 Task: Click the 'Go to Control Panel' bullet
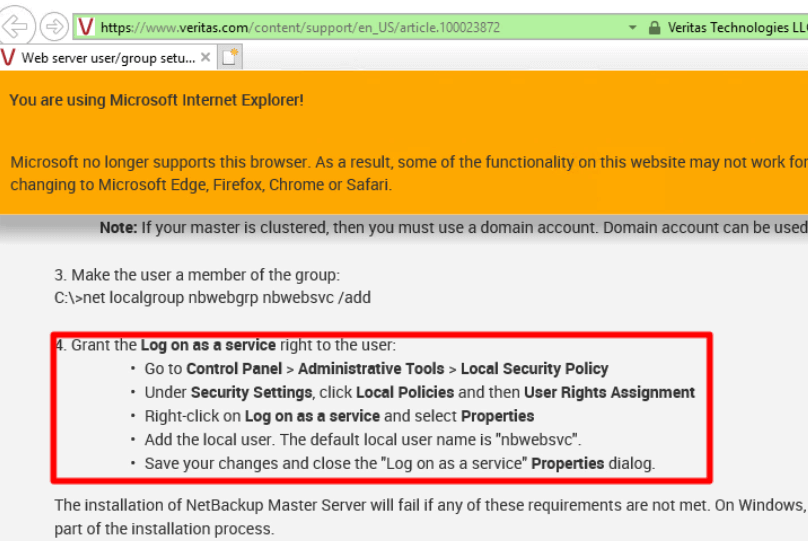tap(376, 368)
